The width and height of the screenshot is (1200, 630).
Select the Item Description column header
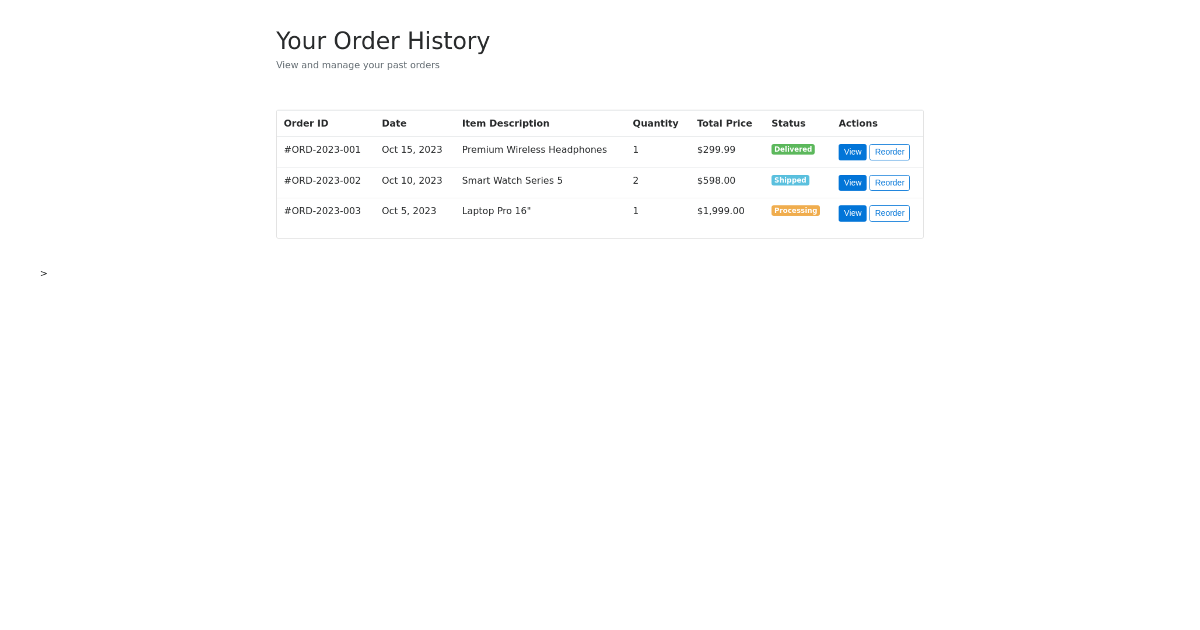tap(506, 123)
